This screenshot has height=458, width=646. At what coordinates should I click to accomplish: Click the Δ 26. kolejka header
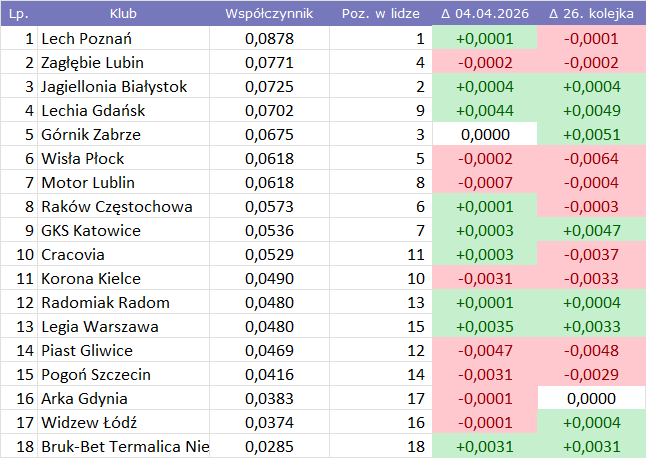click(x=591, y=14)
